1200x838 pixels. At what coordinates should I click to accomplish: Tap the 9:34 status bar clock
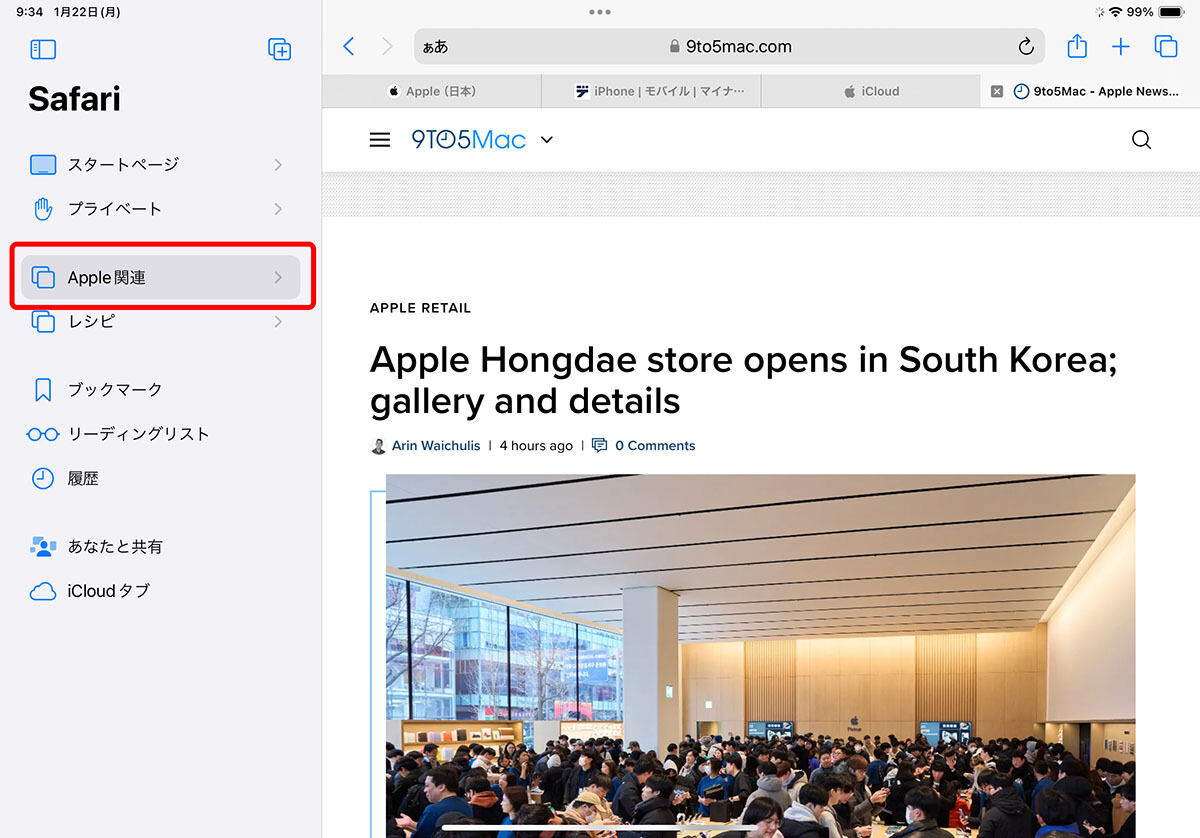[29, 12]
